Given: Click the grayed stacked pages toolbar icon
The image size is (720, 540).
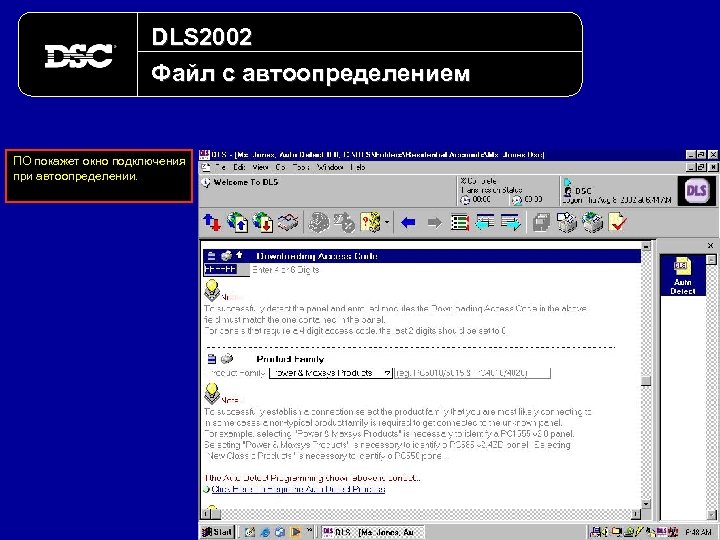Looking at the screenshot, I should click(x=541, y=223).
